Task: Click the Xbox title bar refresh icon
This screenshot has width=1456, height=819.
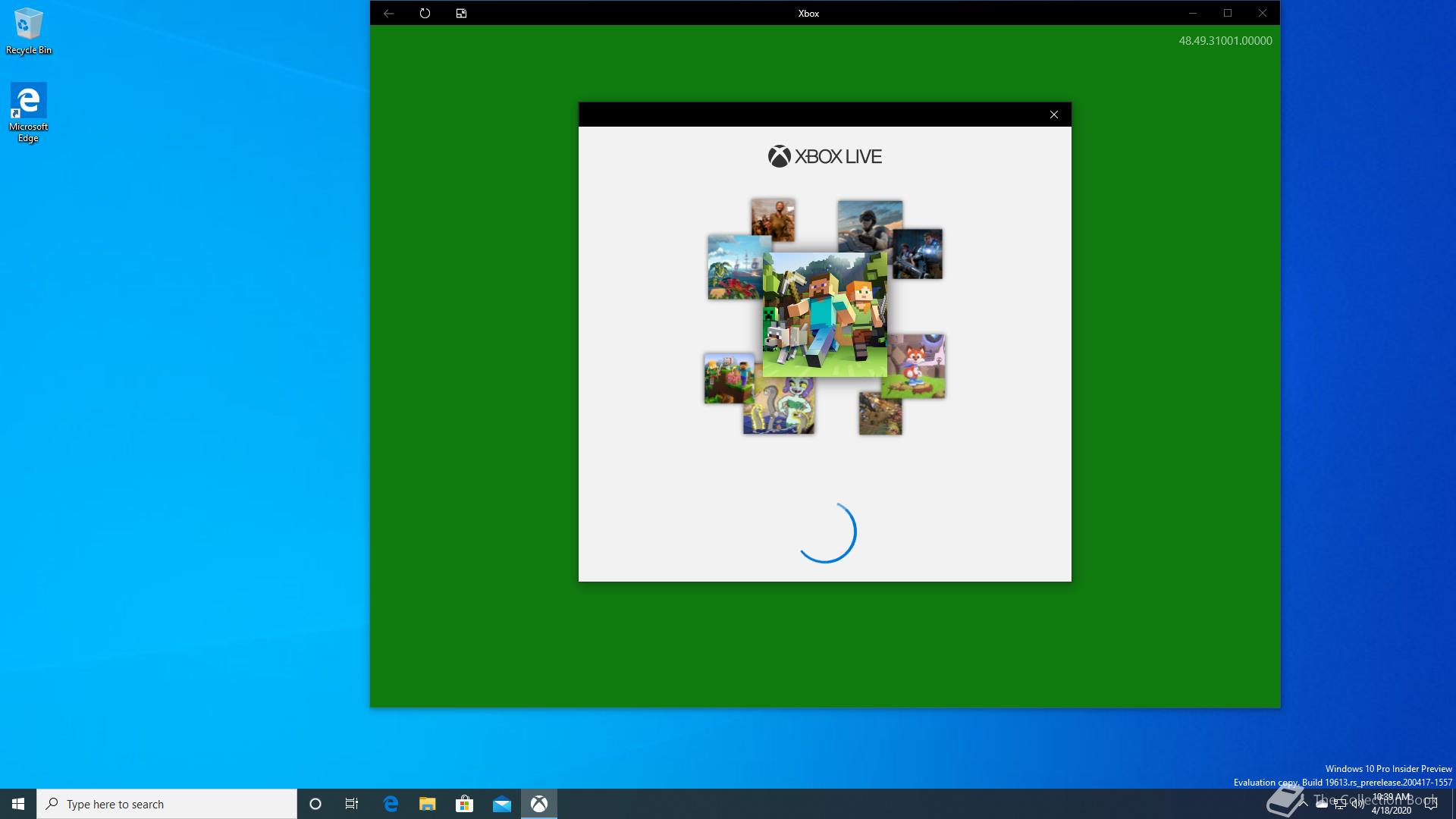Action: tap(425, 13)
